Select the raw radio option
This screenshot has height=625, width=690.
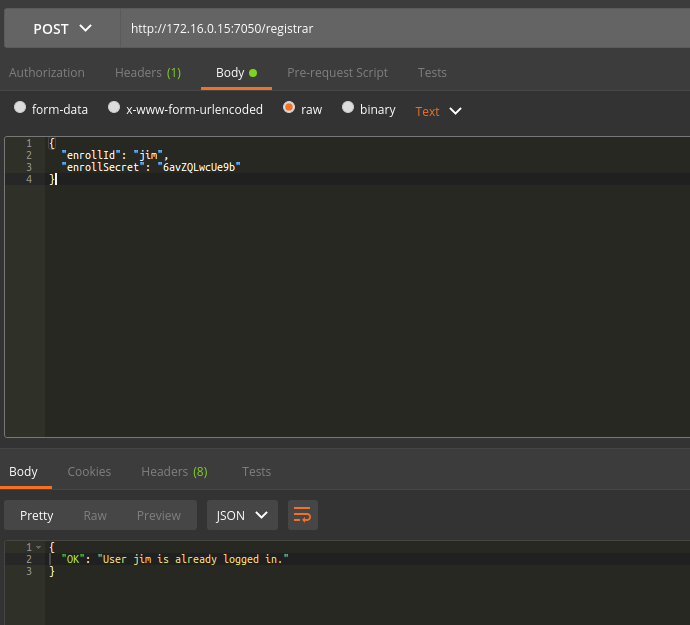289,107
